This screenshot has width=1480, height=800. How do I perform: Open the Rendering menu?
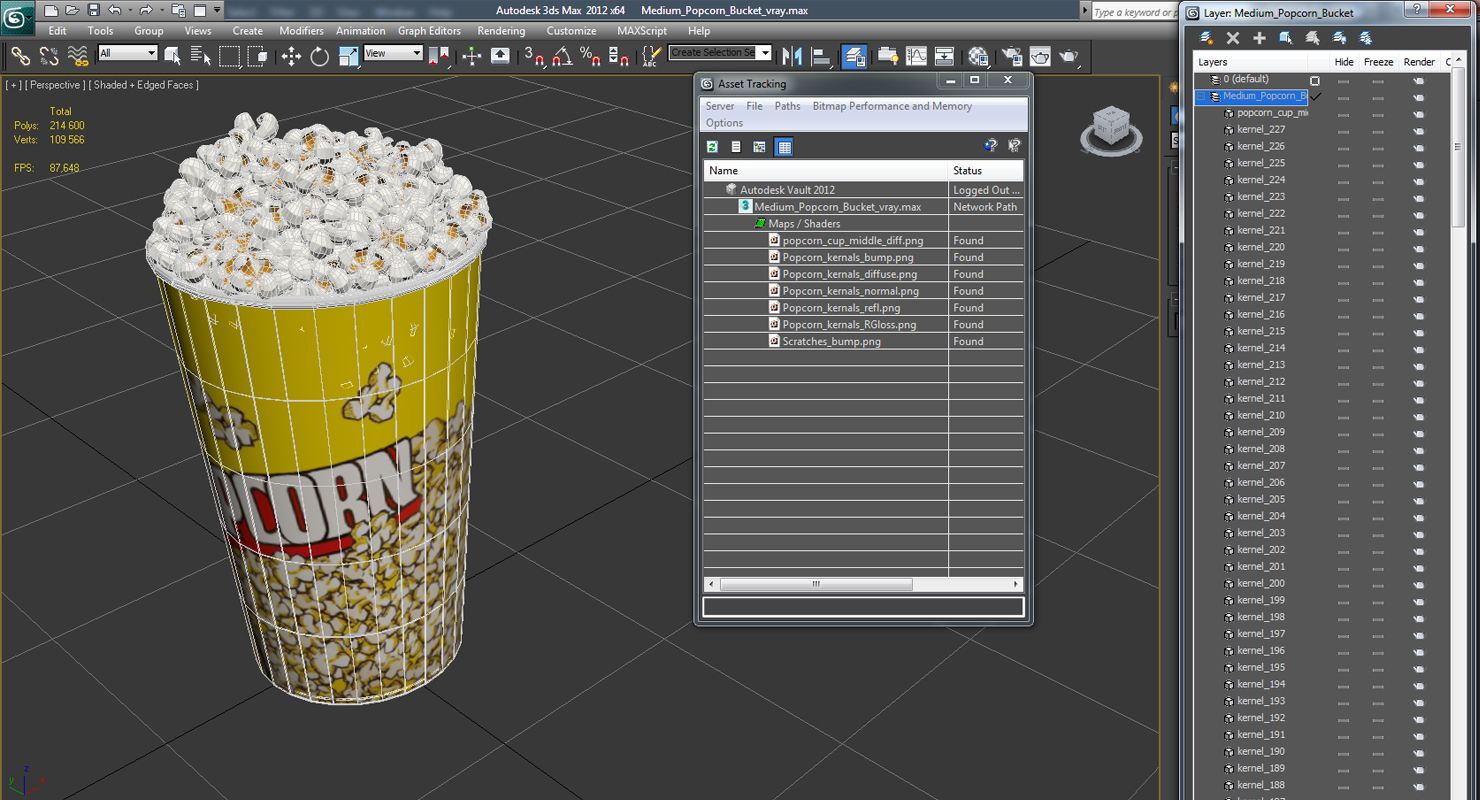[501, 31]
